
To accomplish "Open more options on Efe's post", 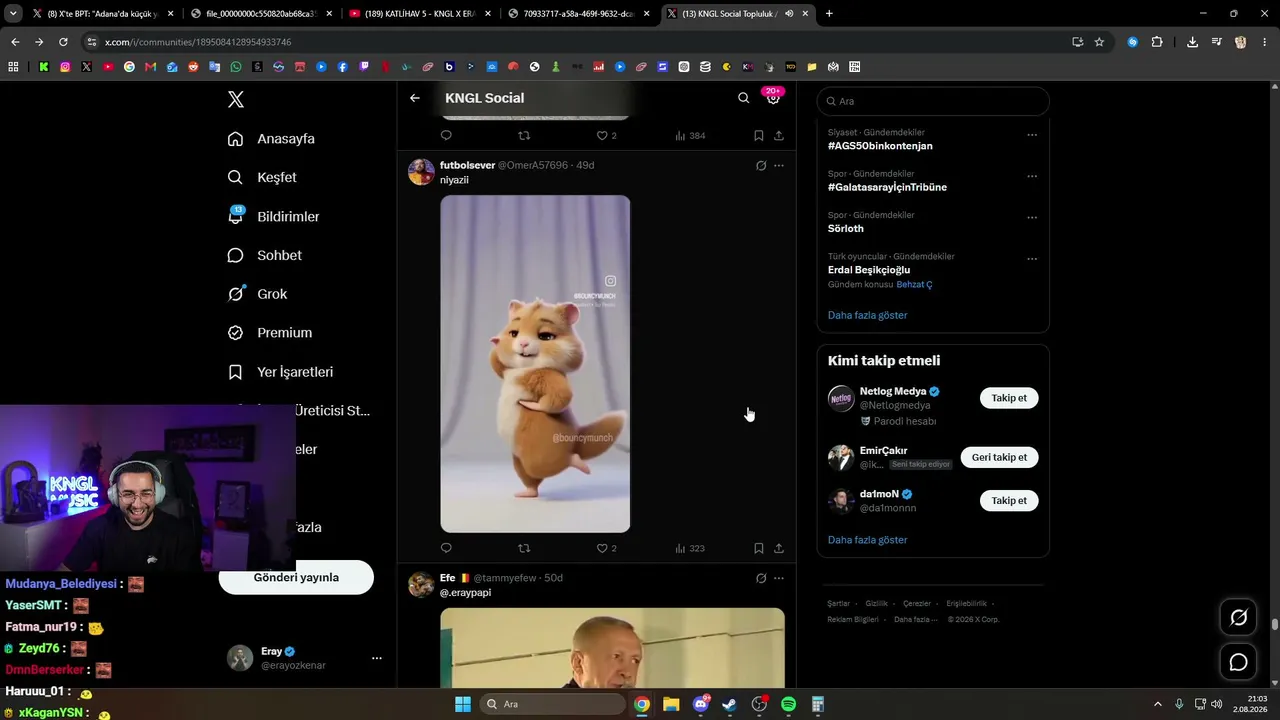I will (x=779, y=578).
